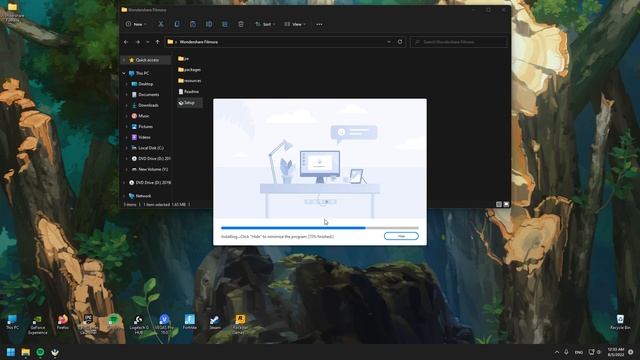Go back with the Back arrow
The height and width of the screenshot is (360, 640).
click(126, 42)
